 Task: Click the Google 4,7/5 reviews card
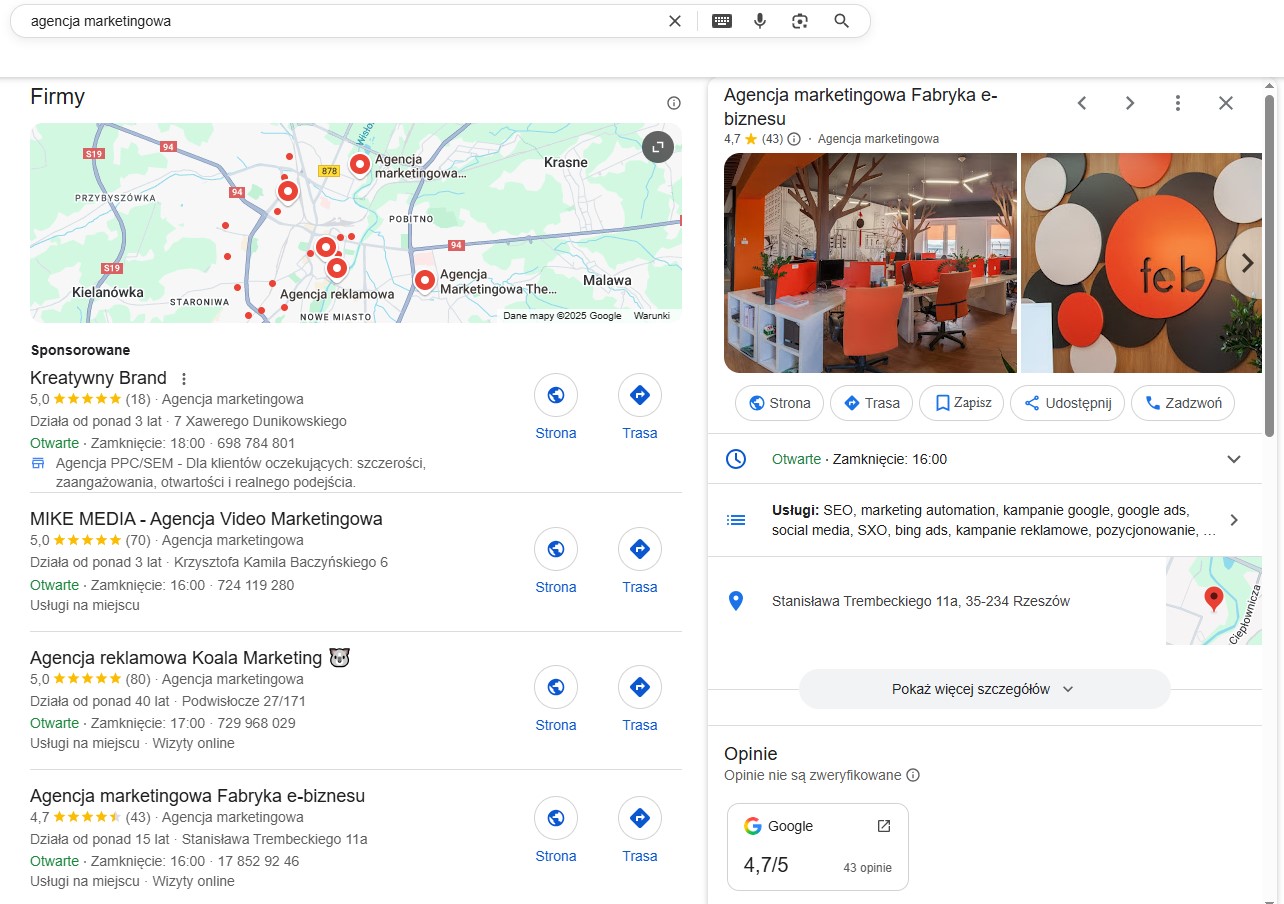coord(818,847)
